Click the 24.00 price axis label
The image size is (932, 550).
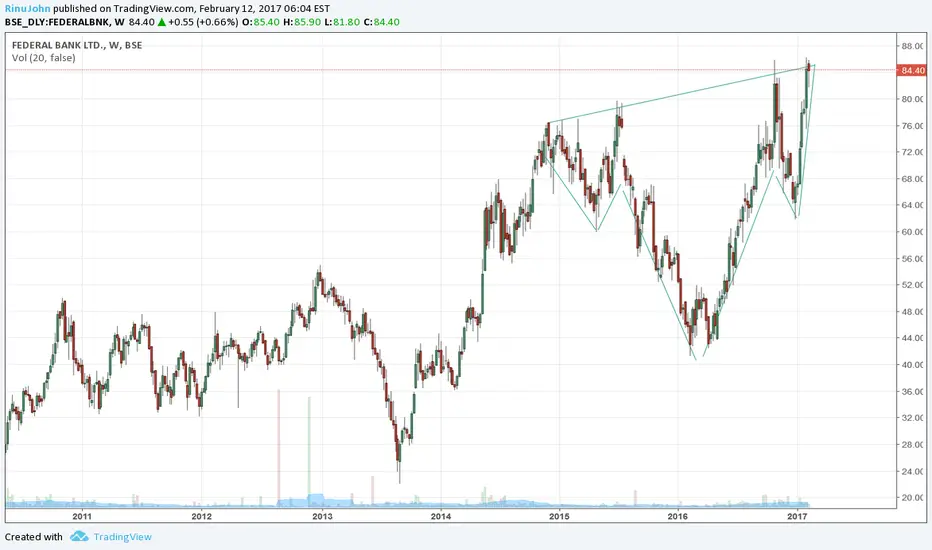point(912,472)
